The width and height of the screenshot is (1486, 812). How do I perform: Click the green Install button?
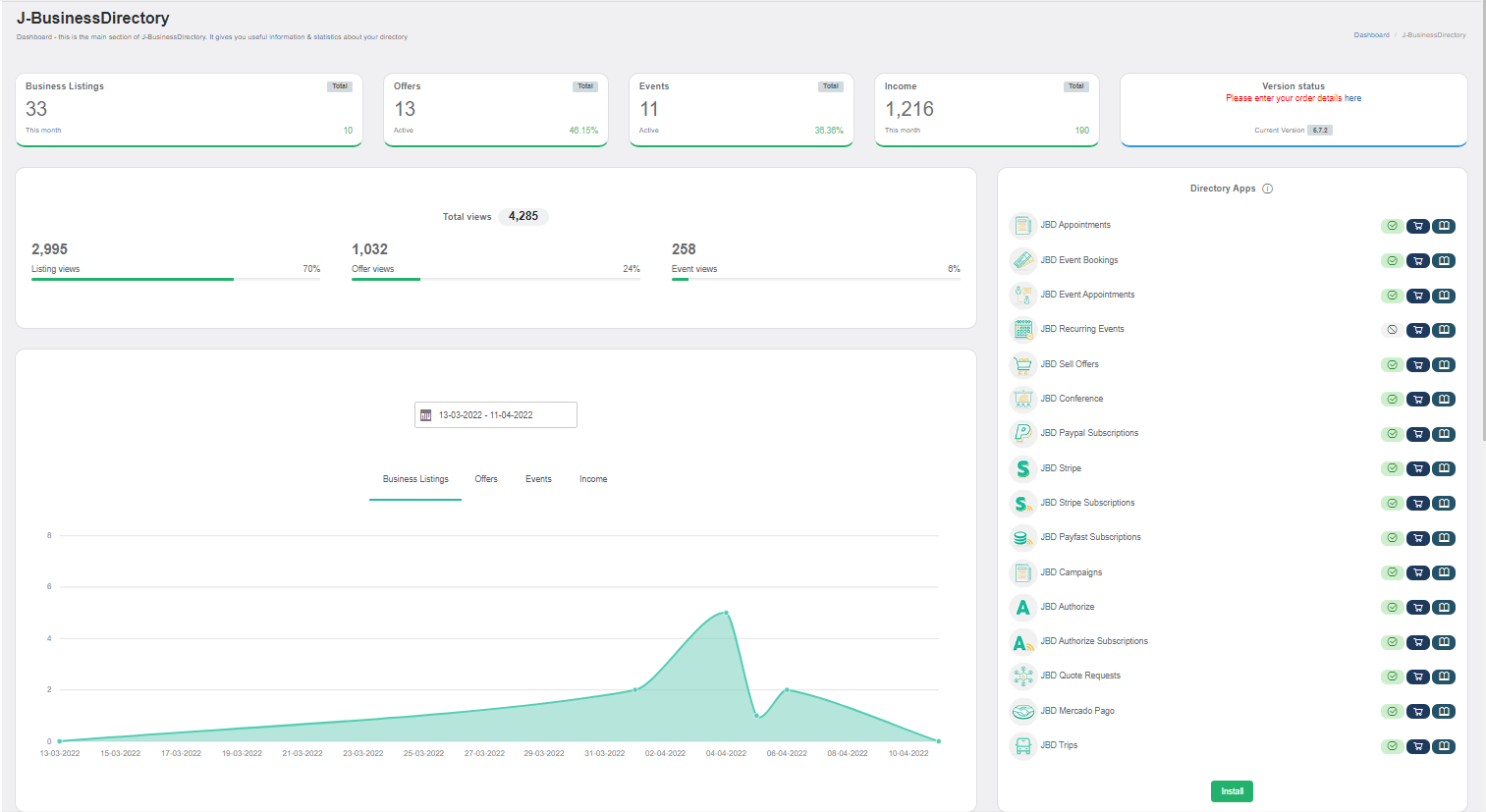coord(1232,791)
